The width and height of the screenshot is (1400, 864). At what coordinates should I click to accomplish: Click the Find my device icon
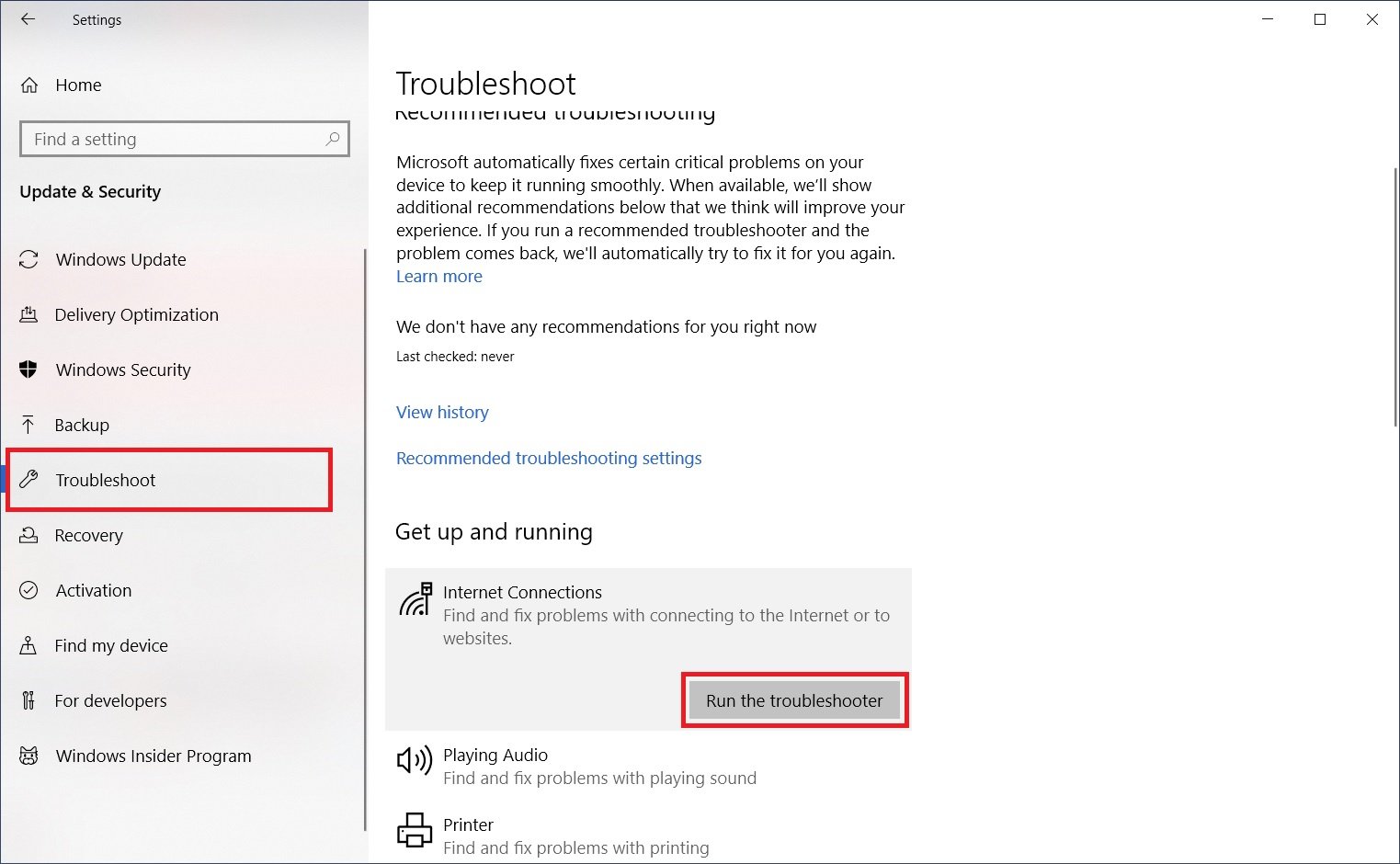[x=28, y=645]
